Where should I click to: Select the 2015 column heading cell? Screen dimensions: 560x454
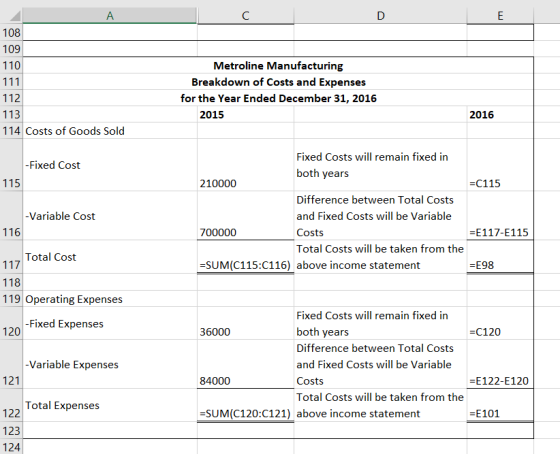coord(245,115)
